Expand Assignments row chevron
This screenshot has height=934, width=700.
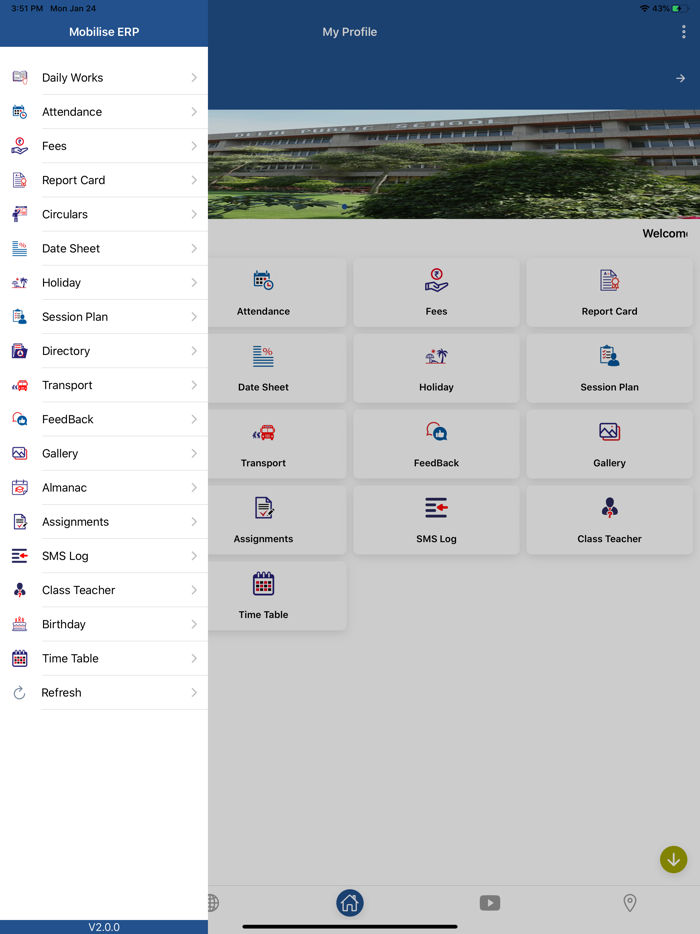point(194,522)
